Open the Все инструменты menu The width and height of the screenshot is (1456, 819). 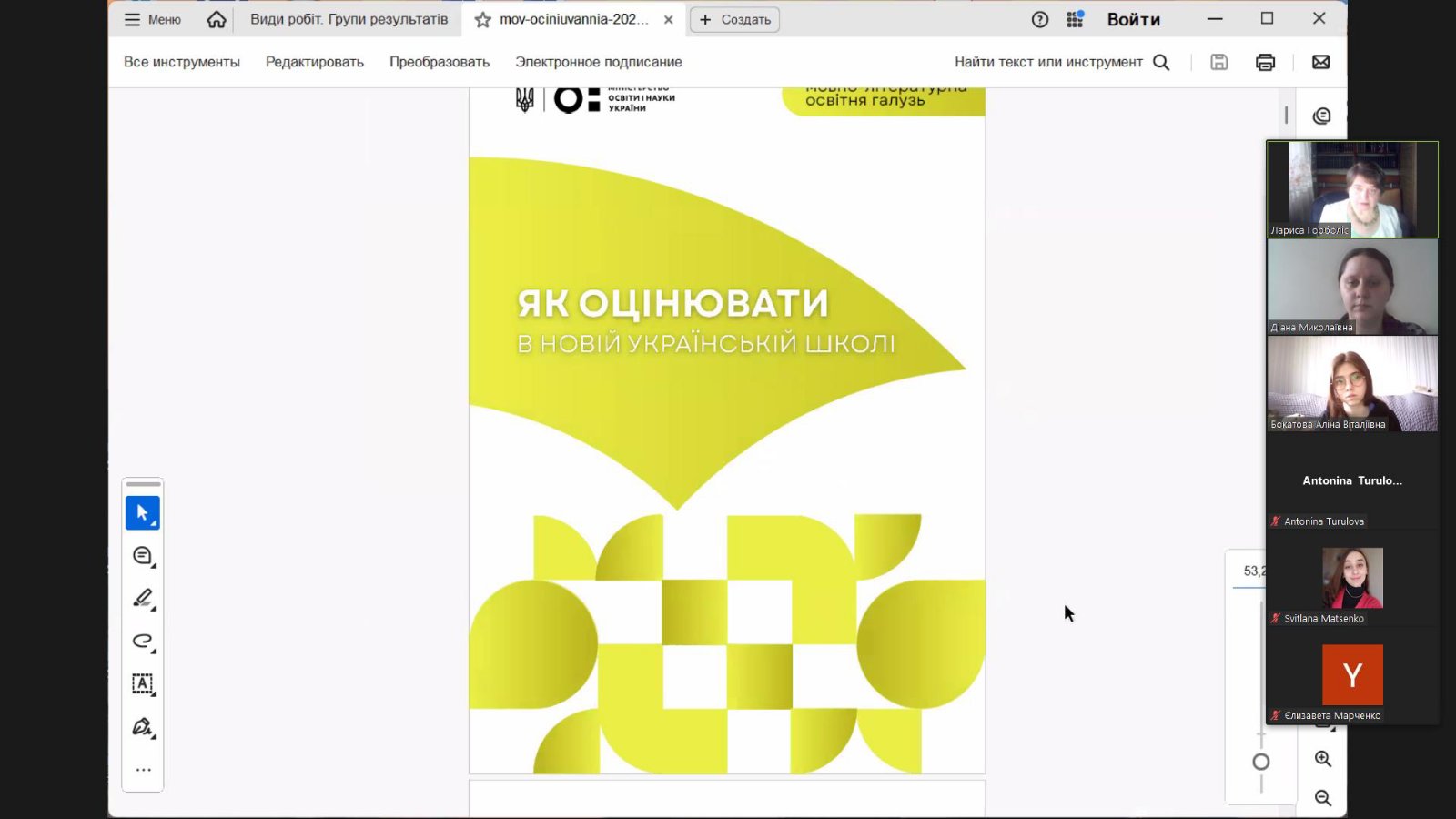182,62
